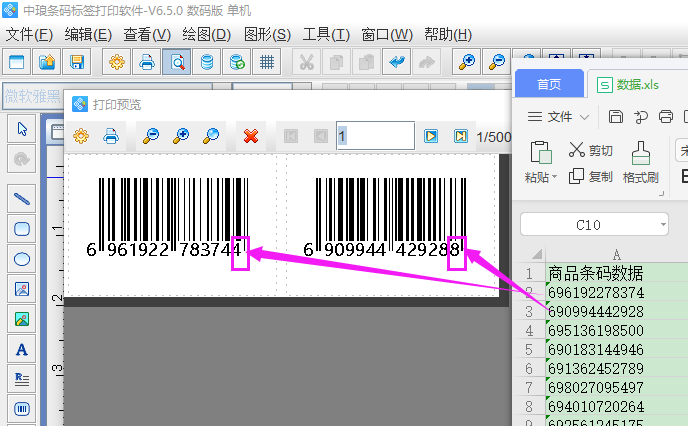This screenshot has height=426, width=688.
Task: Select the text tool (A icon)
Action: [x=22, y=349]
